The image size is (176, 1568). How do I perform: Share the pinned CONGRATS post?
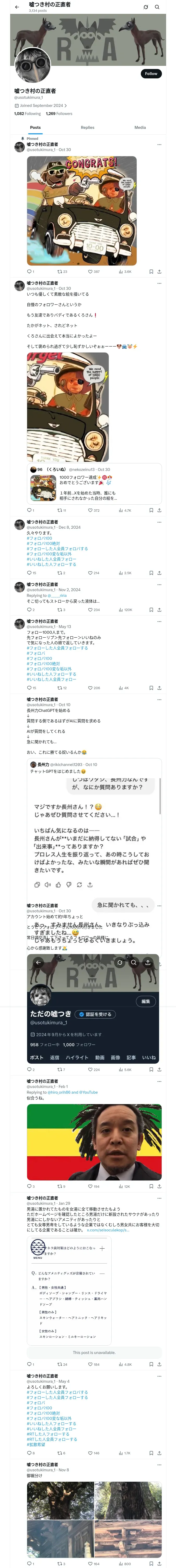pos(159,272)
